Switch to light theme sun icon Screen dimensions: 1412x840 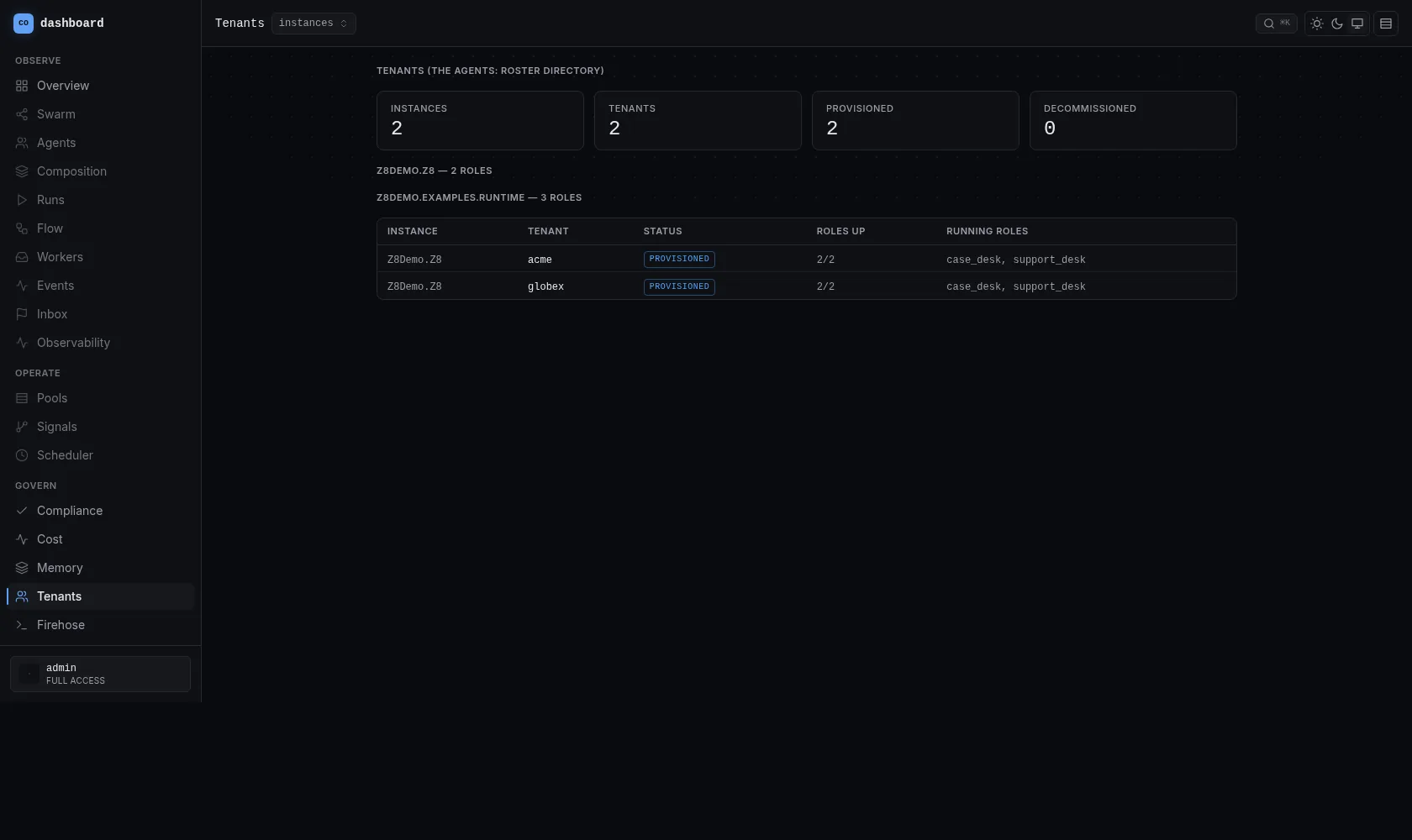1317,24
